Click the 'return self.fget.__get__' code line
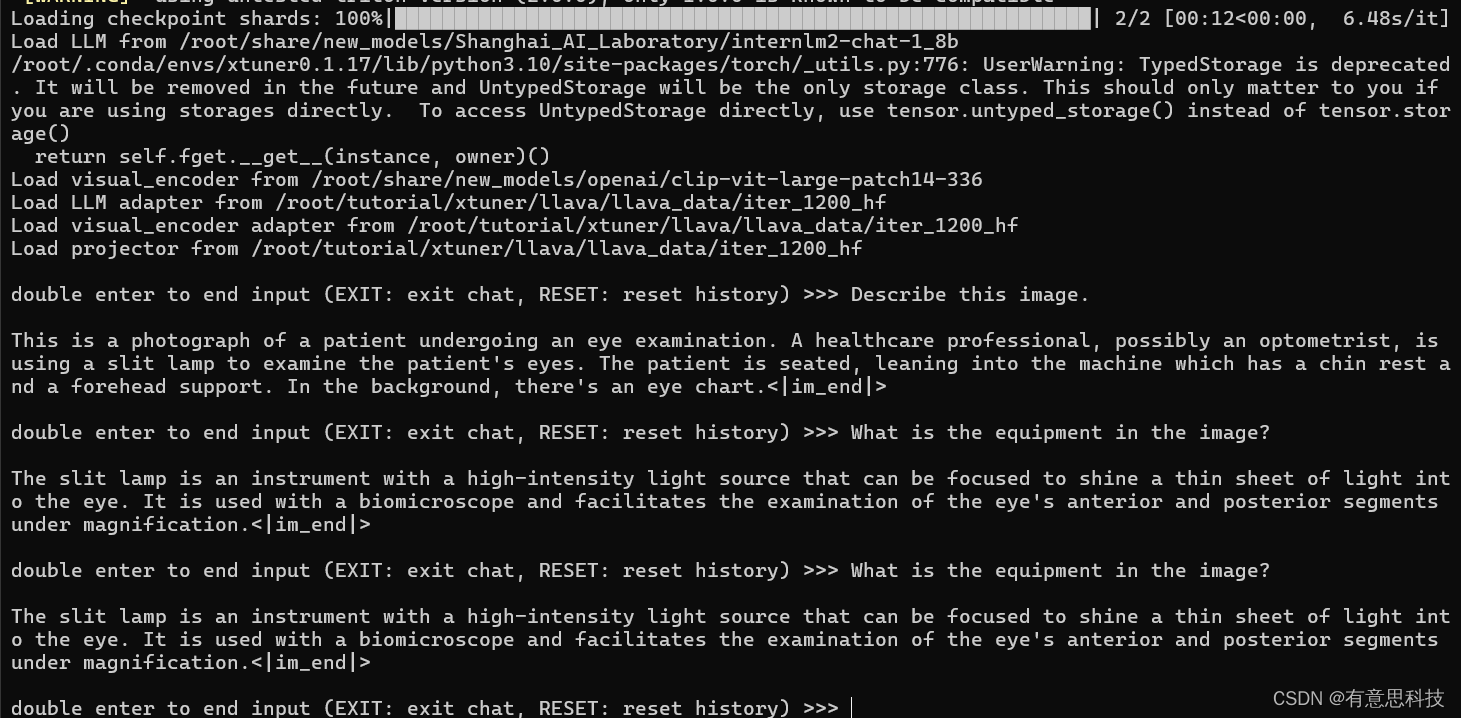The height and width of the screenshot is (718, 1461). pos(292,157)
